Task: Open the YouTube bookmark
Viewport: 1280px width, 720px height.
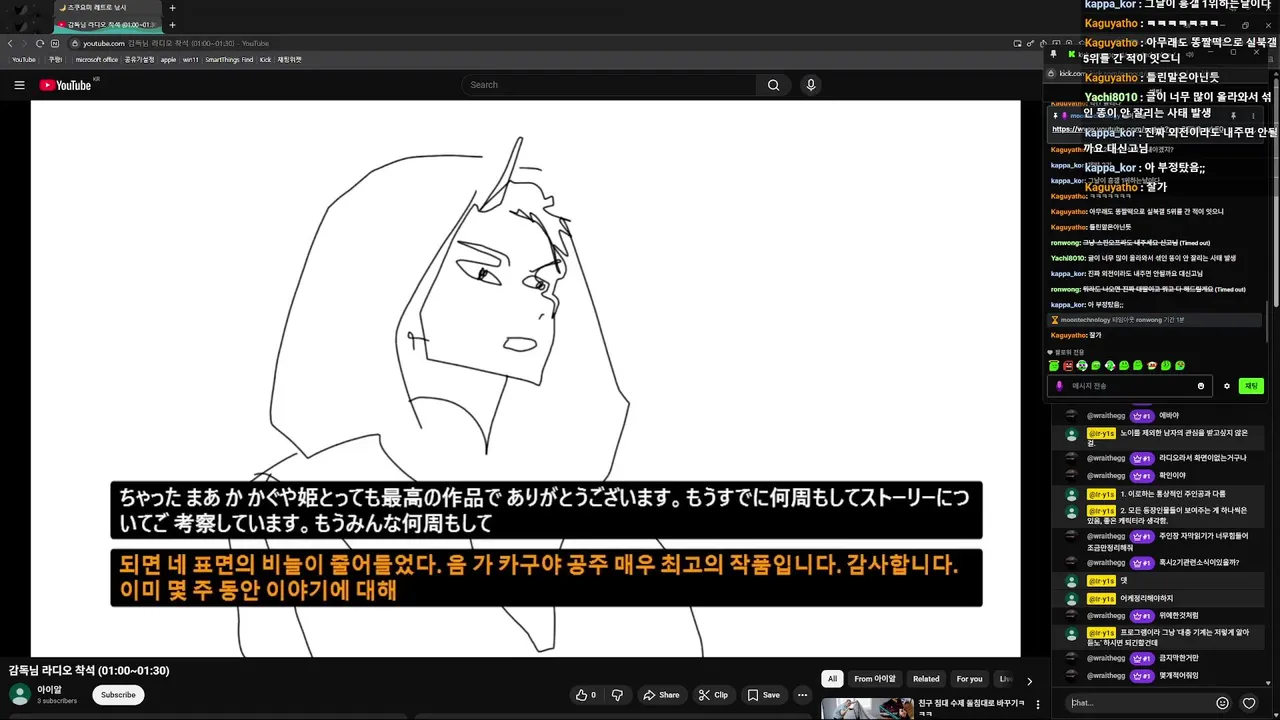Action: click(23, 60)
